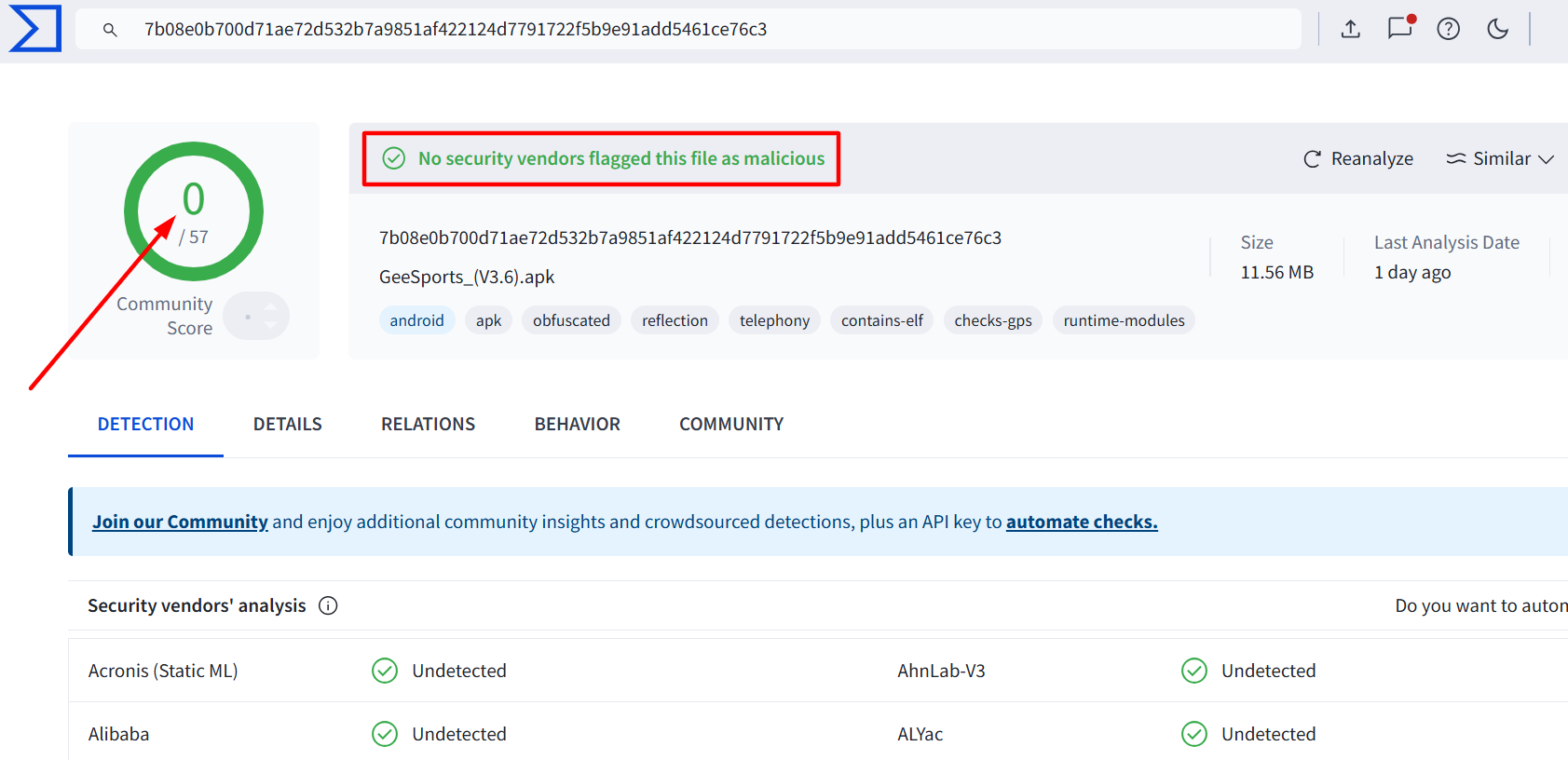Image resolution: width=1568 pixels, height=760 pixels.
Task: Click the contains-elf tag
Action: point(881,320)
